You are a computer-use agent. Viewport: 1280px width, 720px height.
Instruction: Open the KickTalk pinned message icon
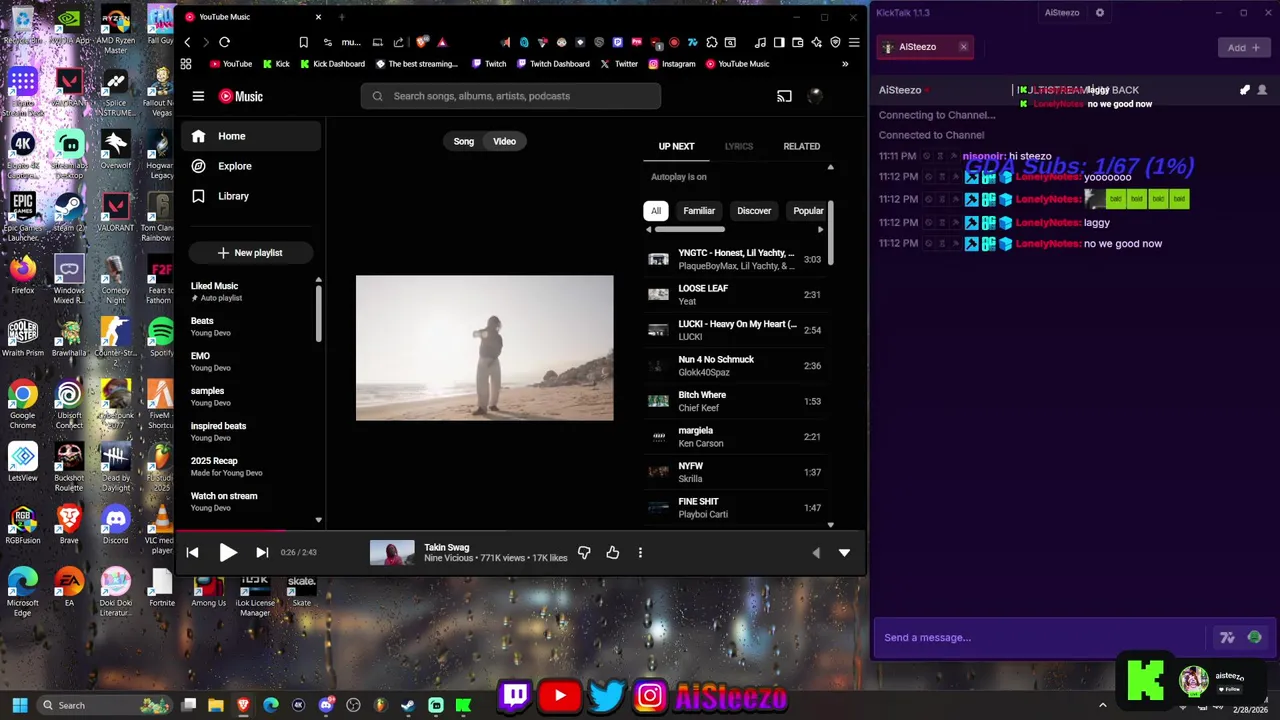tap(1245, 90)
